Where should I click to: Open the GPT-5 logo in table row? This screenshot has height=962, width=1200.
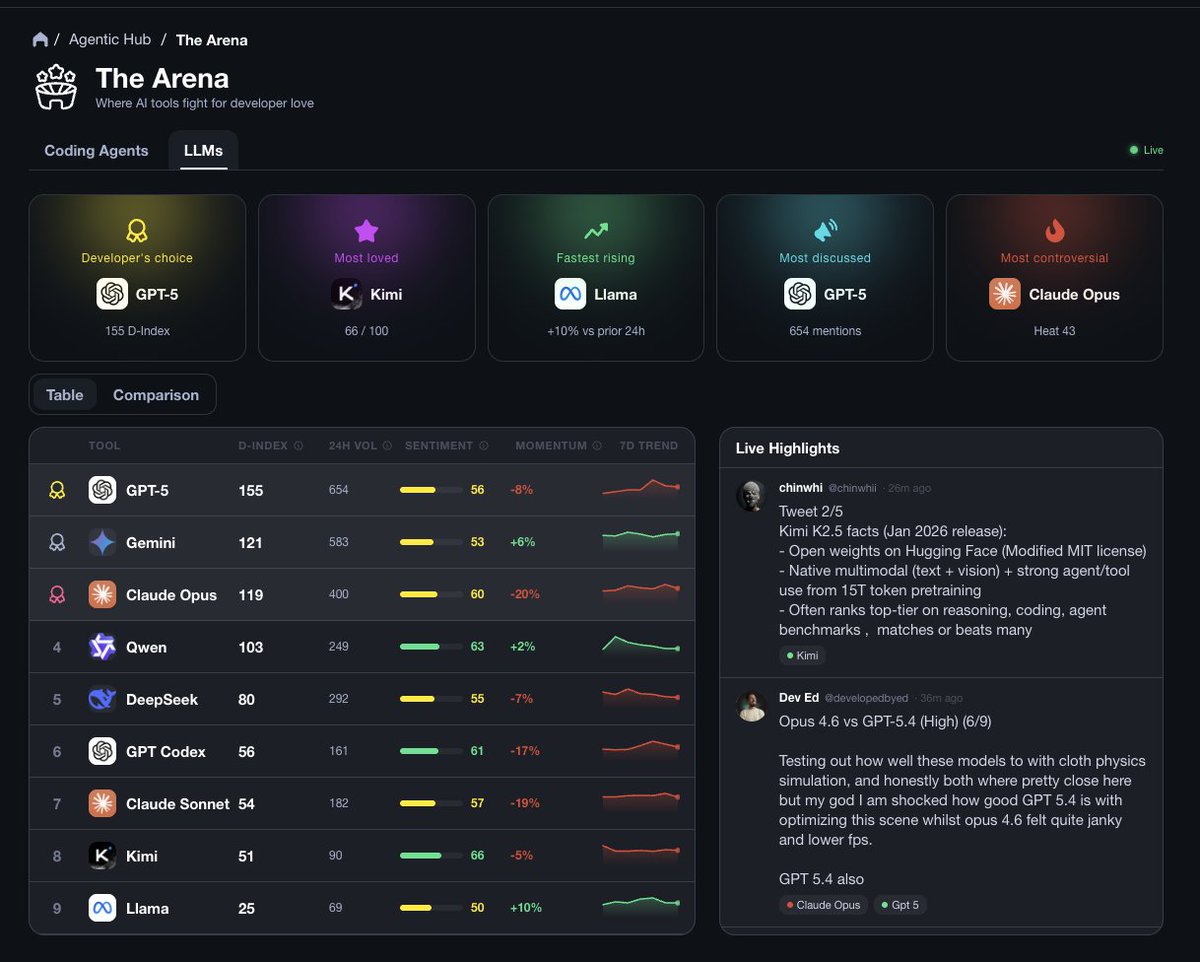[x=102, y=490]
